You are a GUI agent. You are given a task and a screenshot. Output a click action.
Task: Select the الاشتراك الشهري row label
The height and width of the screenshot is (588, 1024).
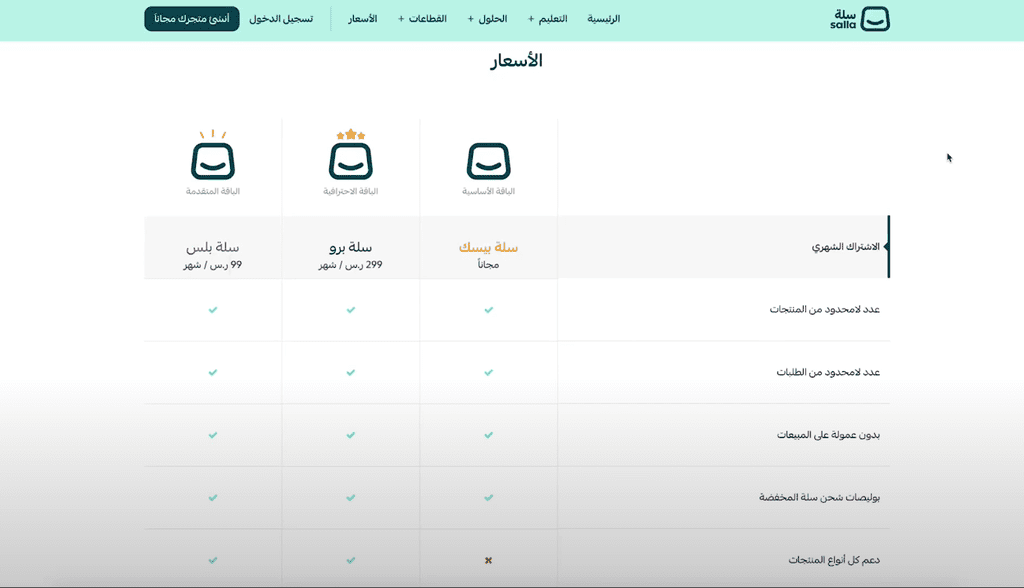[846, 247]
